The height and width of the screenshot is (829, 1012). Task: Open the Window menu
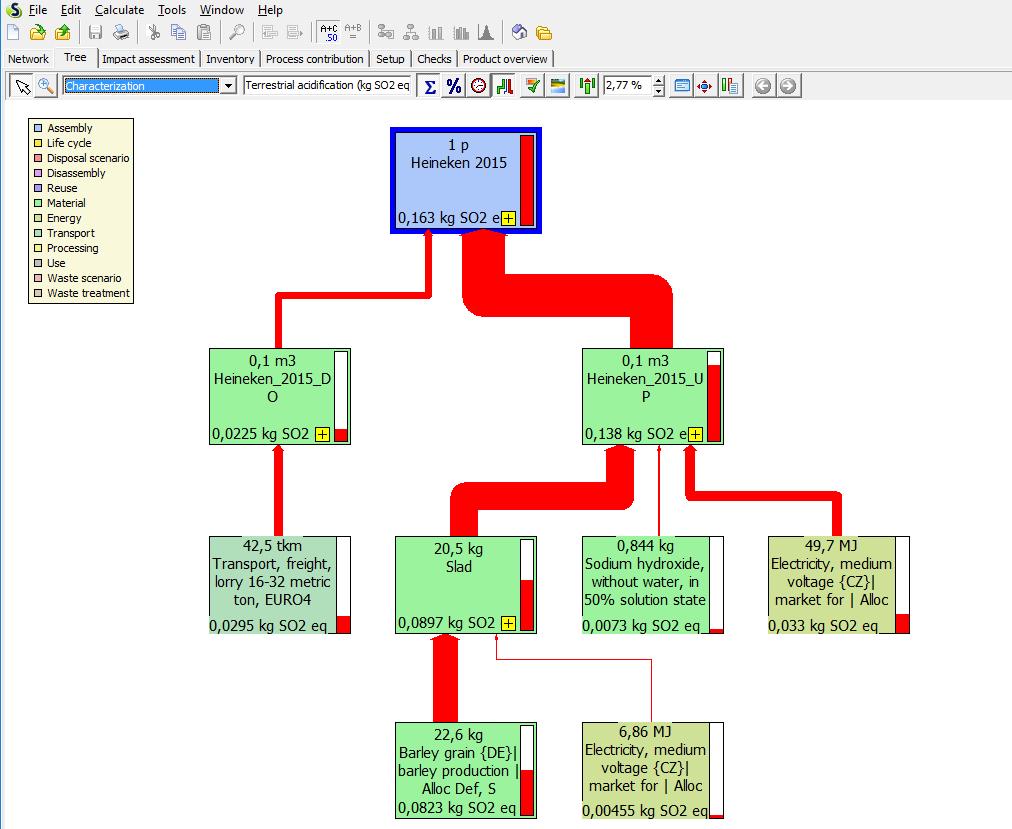coord(221,10)
